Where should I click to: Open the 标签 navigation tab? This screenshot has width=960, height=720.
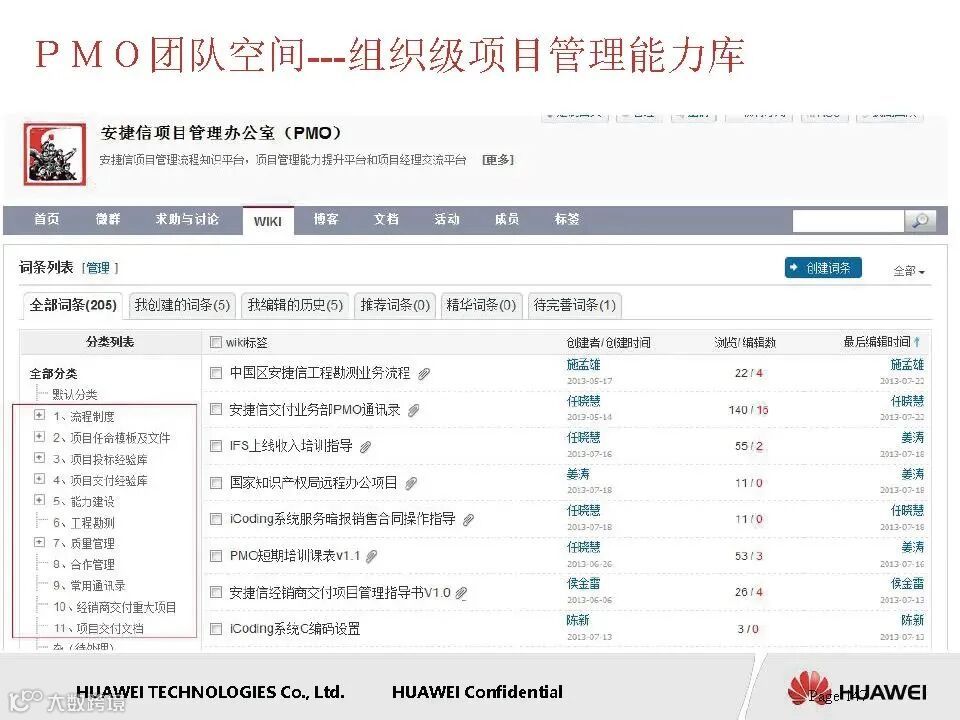566,219
